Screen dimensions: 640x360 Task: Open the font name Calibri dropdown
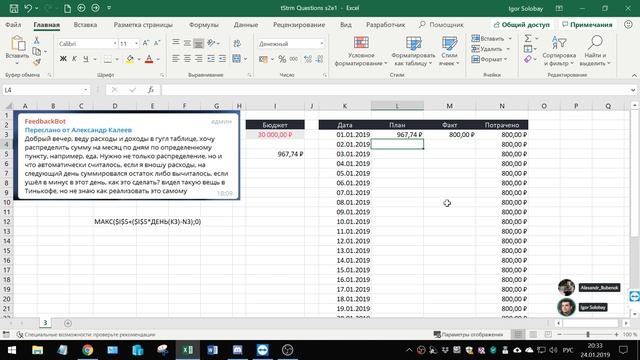[115, 44]
